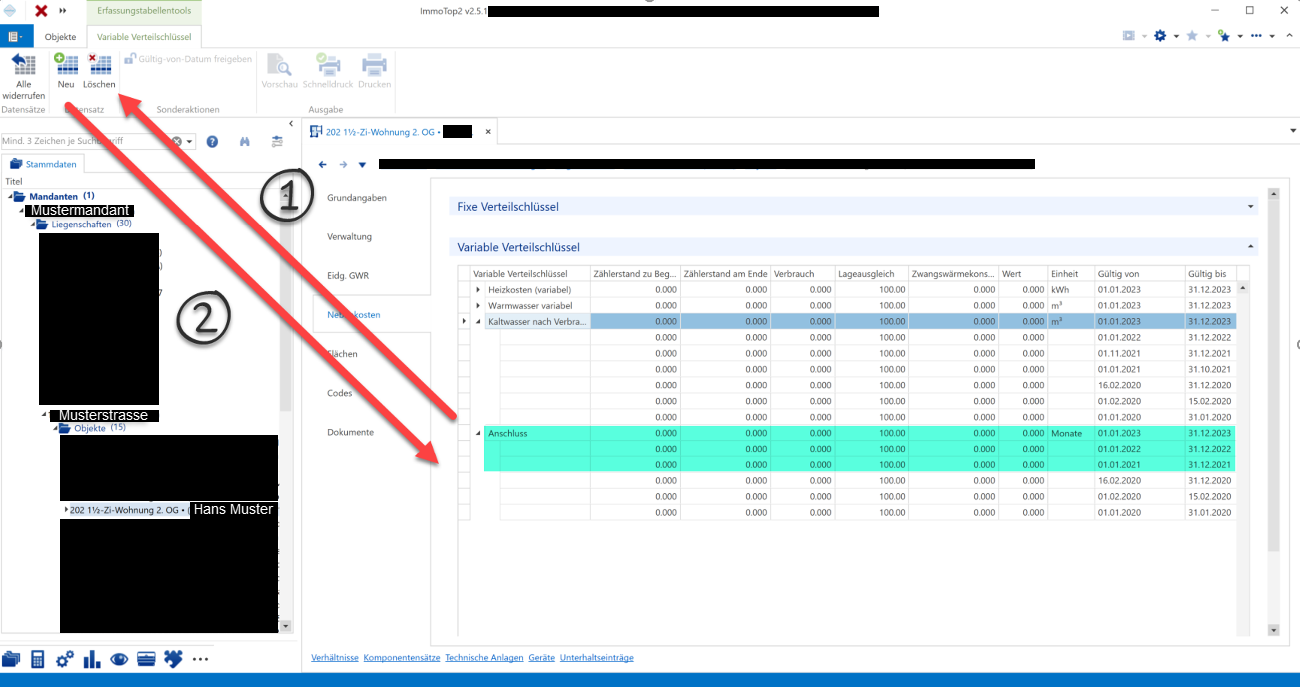
Task: Delete the record using Löschen
Action: point(99,71)
